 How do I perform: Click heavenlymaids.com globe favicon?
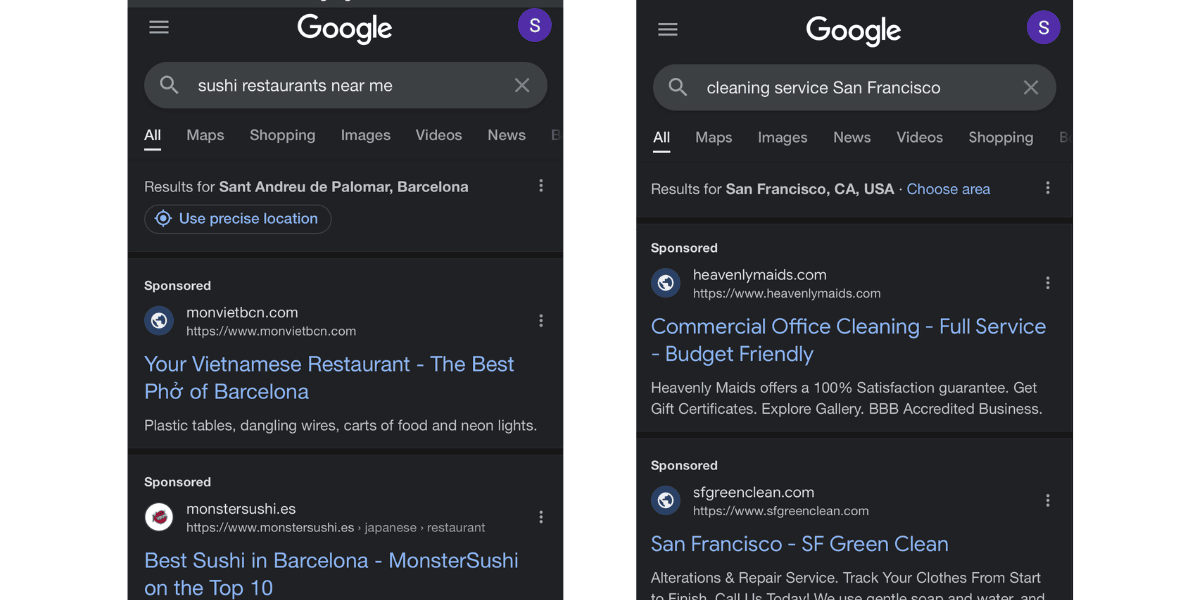point(666,283)
